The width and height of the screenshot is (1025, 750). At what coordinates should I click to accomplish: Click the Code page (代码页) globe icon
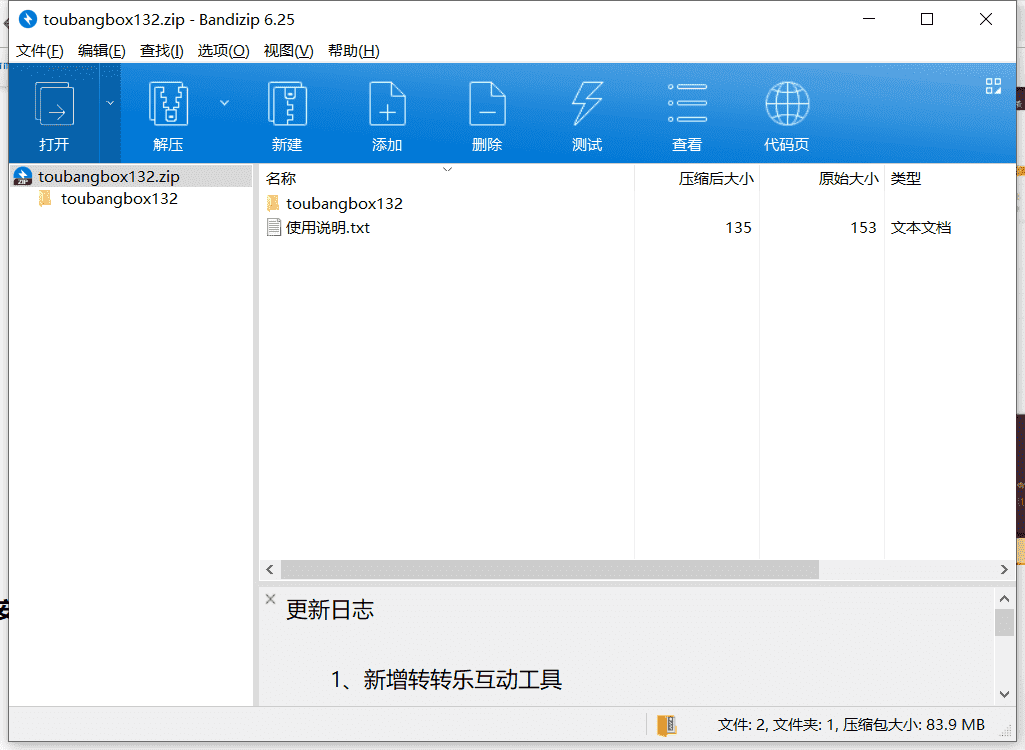787,104
